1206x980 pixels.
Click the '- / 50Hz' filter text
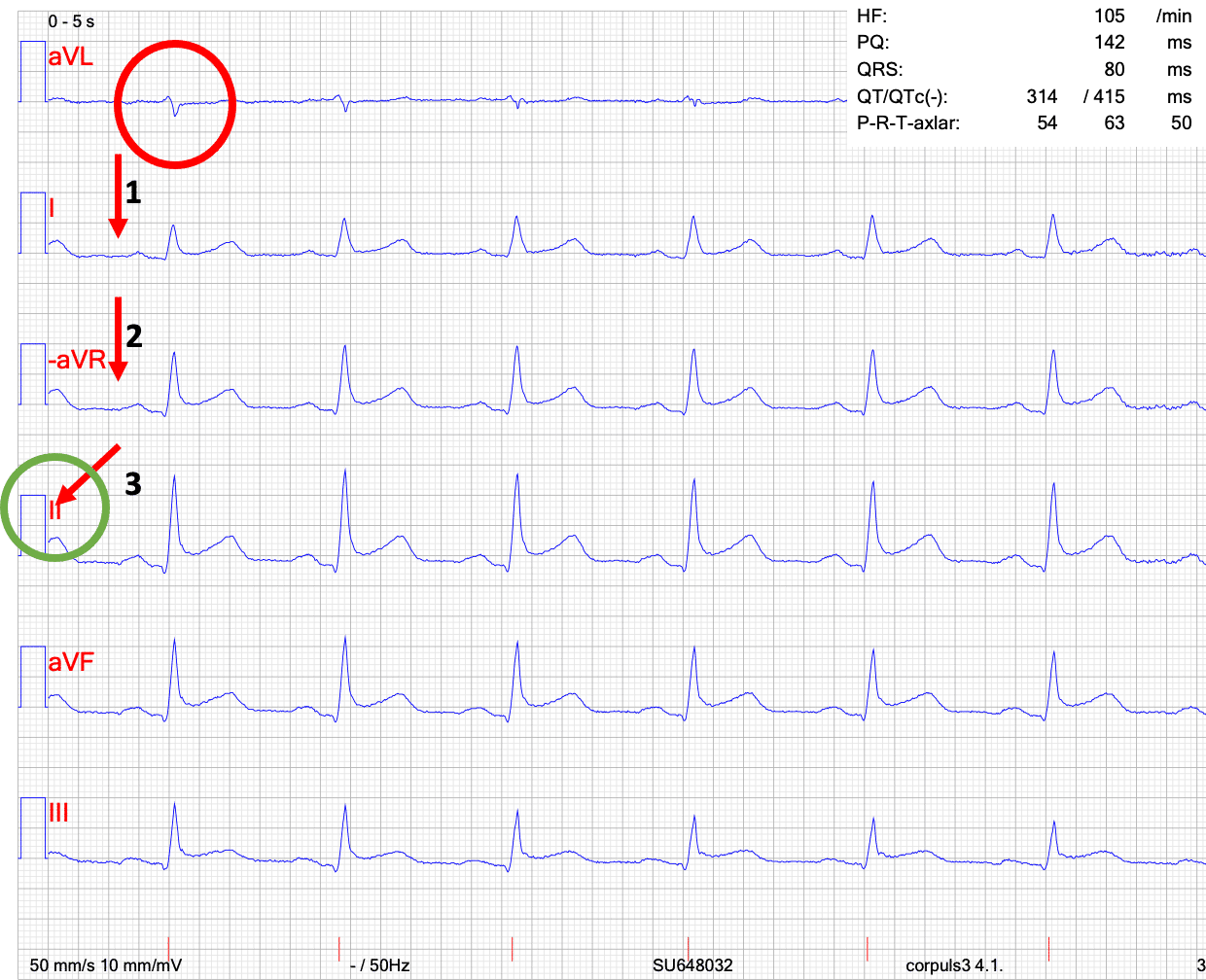pyautogui.click(x=379, y=965)
